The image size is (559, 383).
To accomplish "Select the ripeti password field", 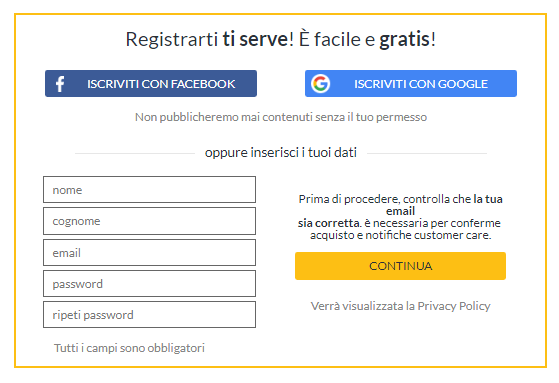I will click(x=149, y=315).
